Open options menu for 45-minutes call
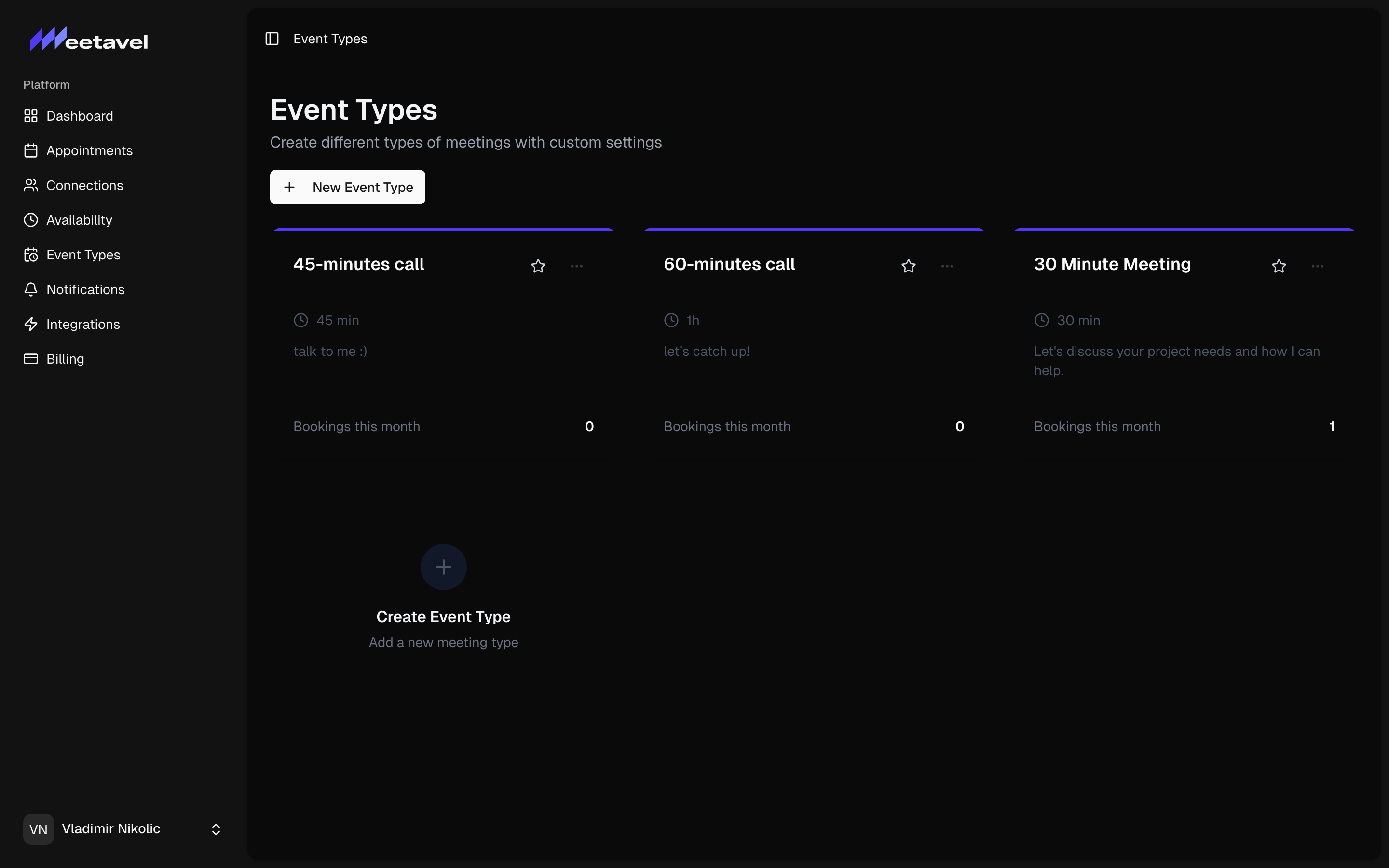This screenshot has height=868, width=1389. 577,265
